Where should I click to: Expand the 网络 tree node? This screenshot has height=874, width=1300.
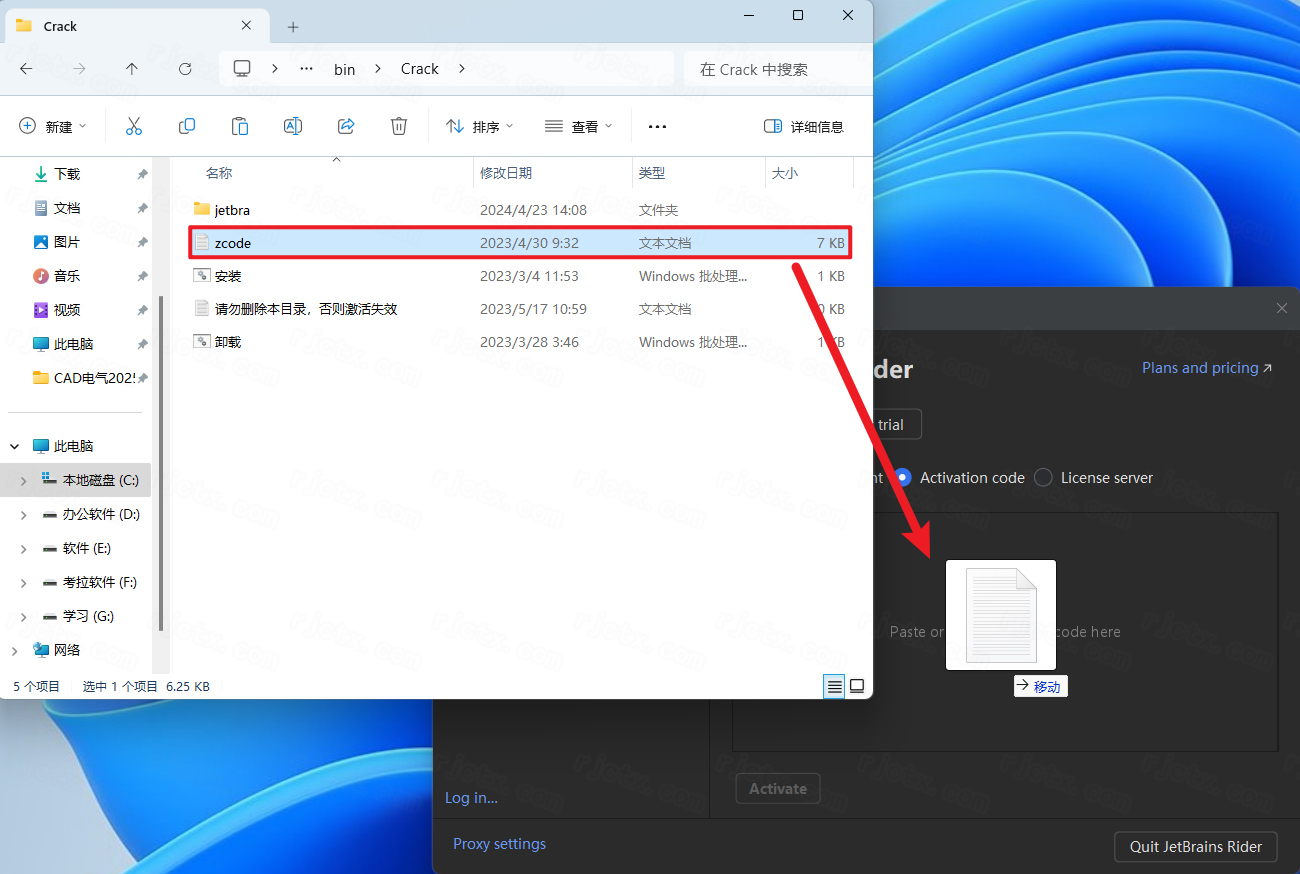coord(14,650)
